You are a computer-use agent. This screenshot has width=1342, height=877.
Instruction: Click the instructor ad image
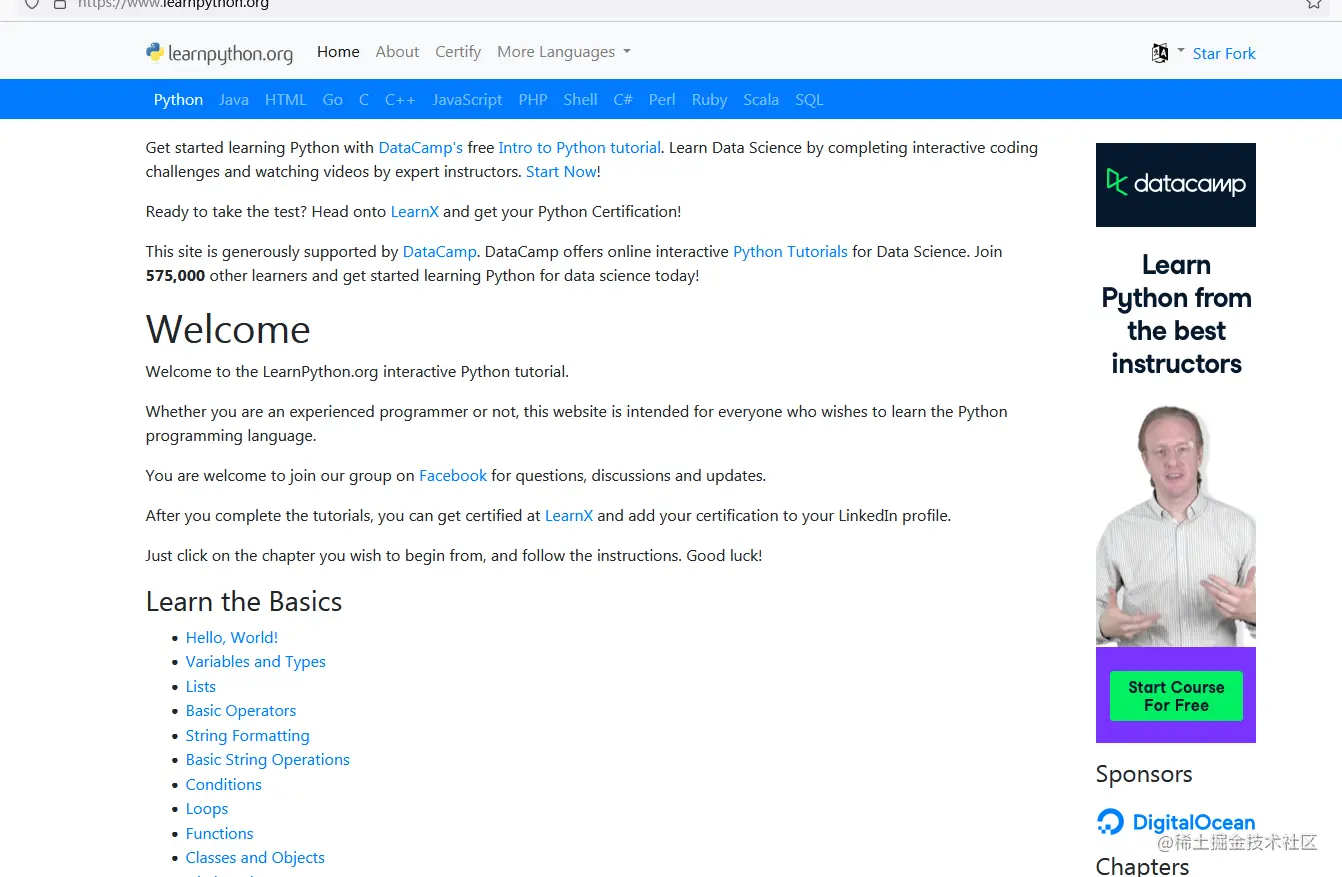[x=1176, y=525]
